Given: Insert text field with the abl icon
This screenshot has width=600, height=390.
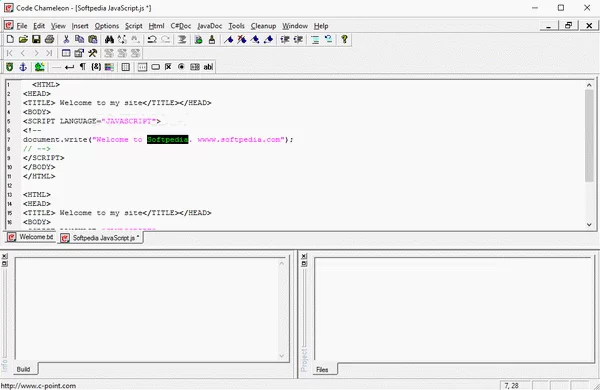Looking at the screenshot, I should pos(208,67).
